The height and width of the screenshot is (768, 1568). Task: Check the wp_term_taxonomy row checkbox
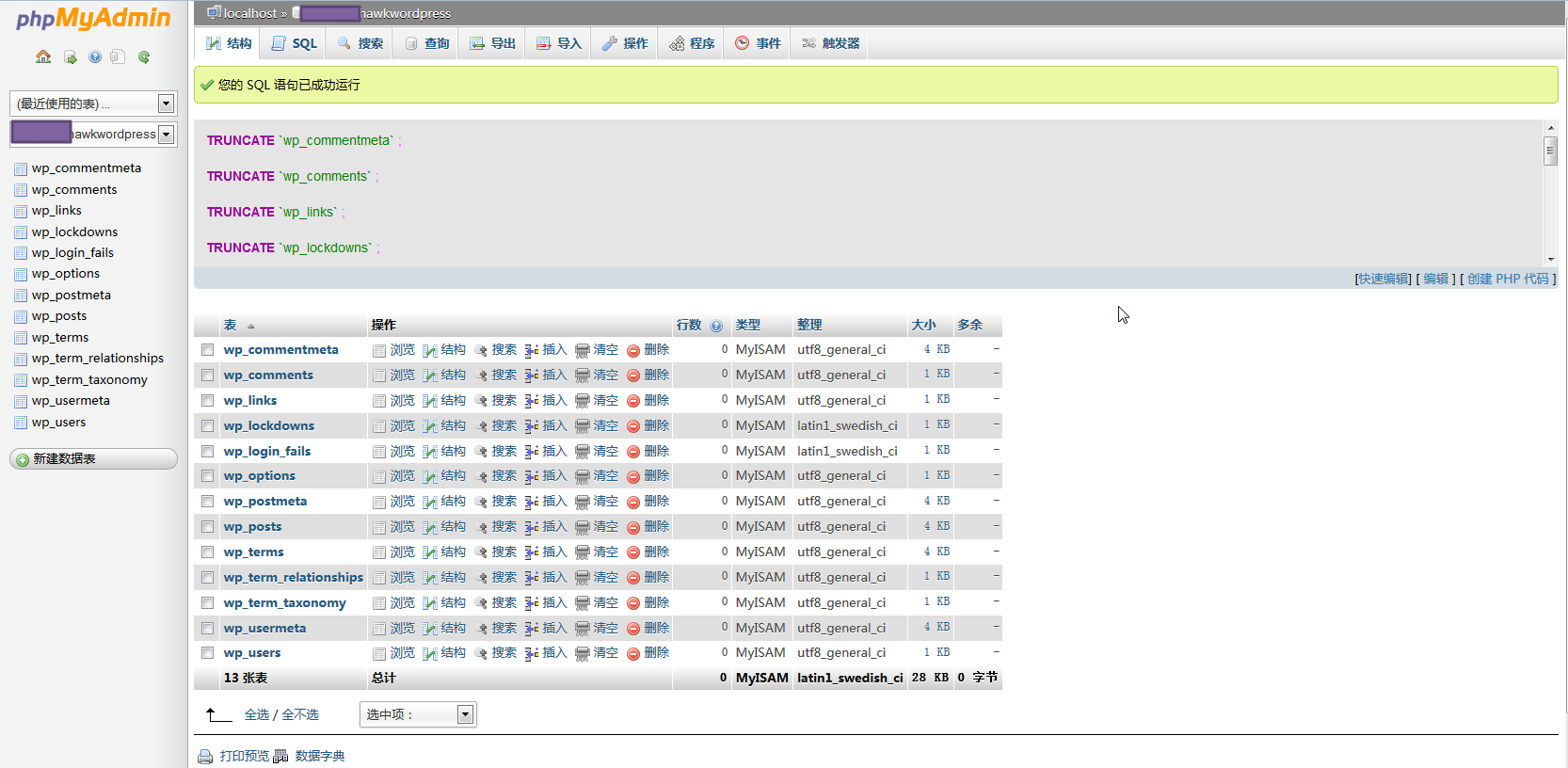[x=207, y=603]
